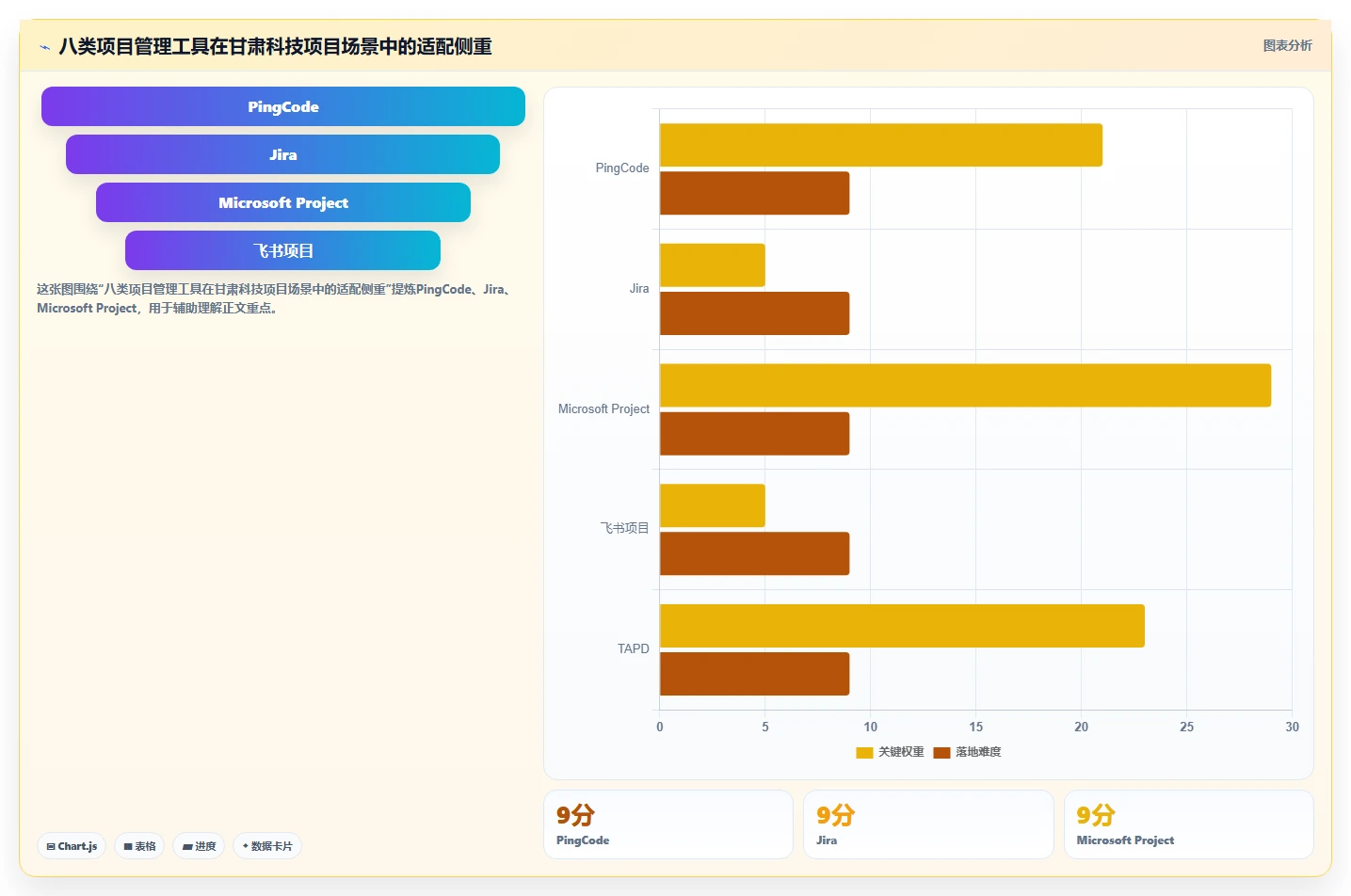Click the brown 落地难度 bar for 飞书项目
Viewport: 1351px width, 896px height.
tap(755, 553)
